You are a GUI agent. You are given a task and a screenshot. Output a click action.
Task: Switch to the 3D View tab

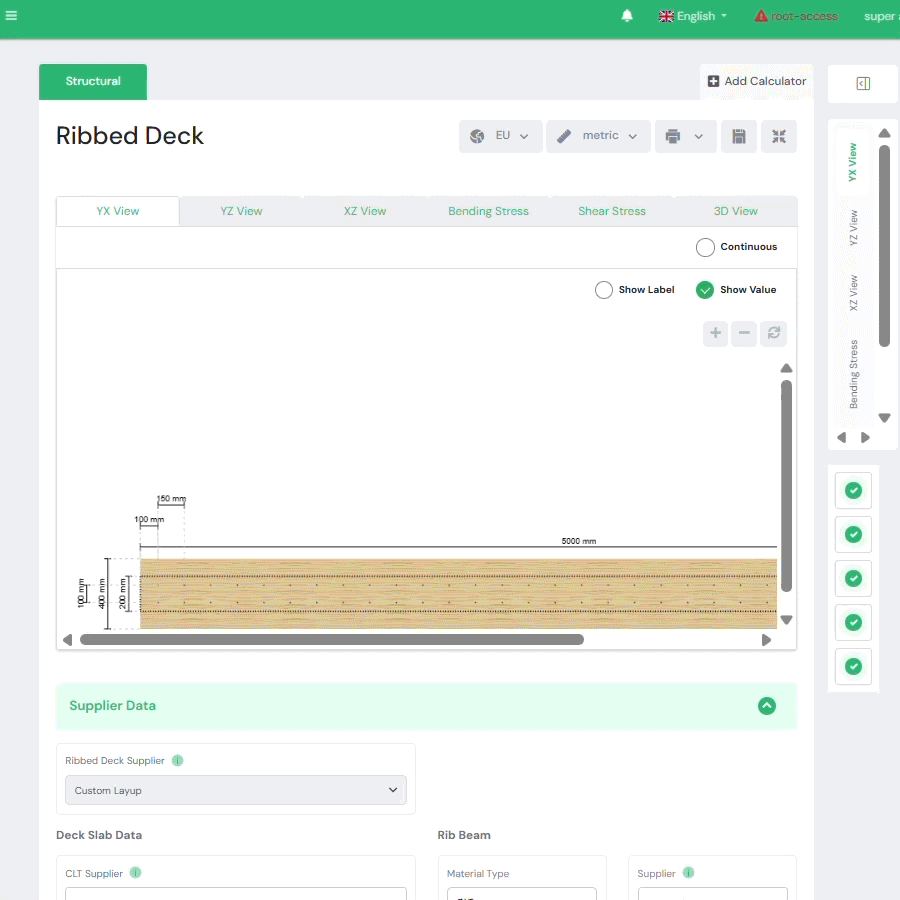(x=735, y=211)
